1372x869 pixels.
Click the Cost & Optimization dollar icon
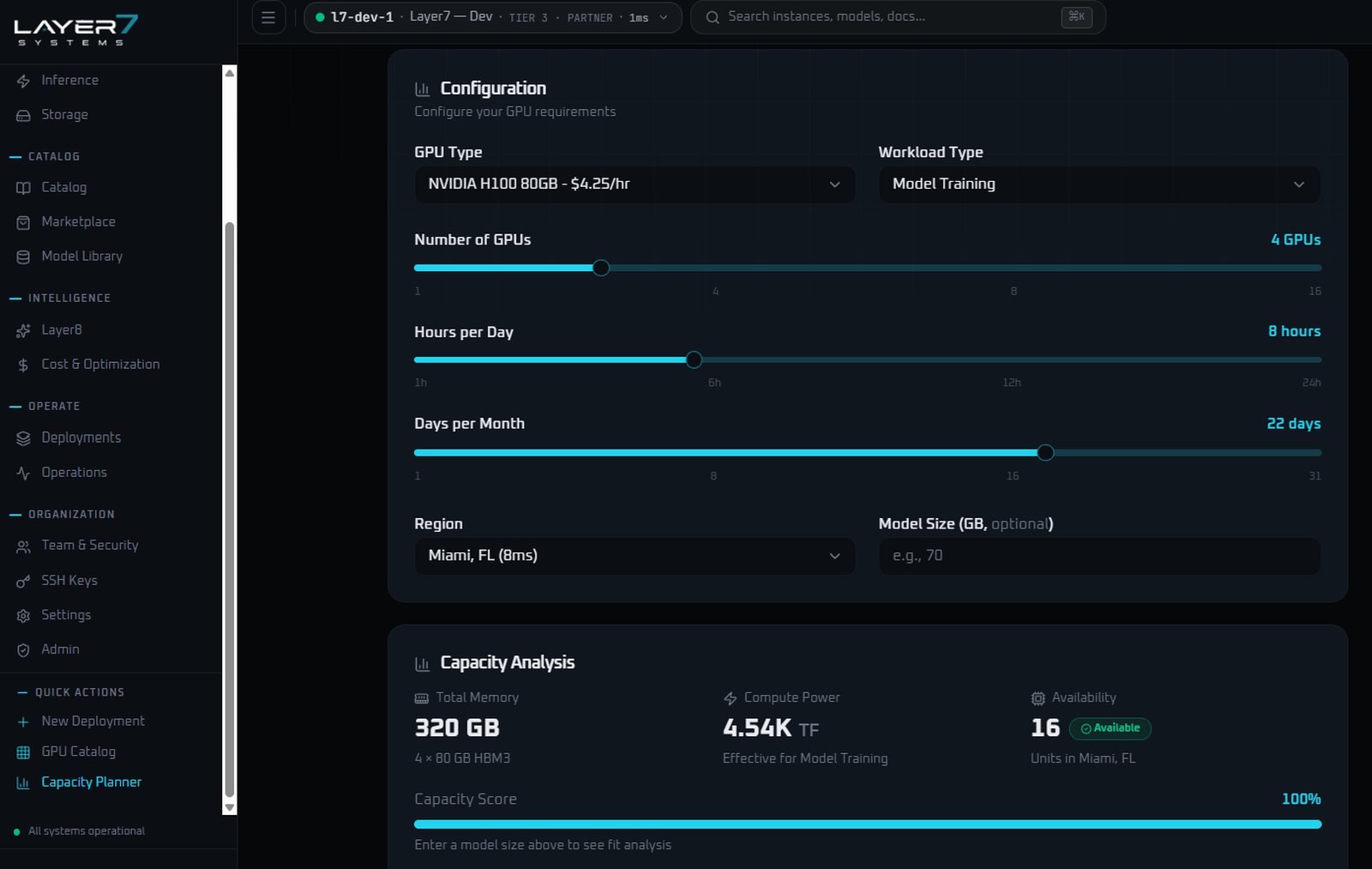[x=23, y=365]
